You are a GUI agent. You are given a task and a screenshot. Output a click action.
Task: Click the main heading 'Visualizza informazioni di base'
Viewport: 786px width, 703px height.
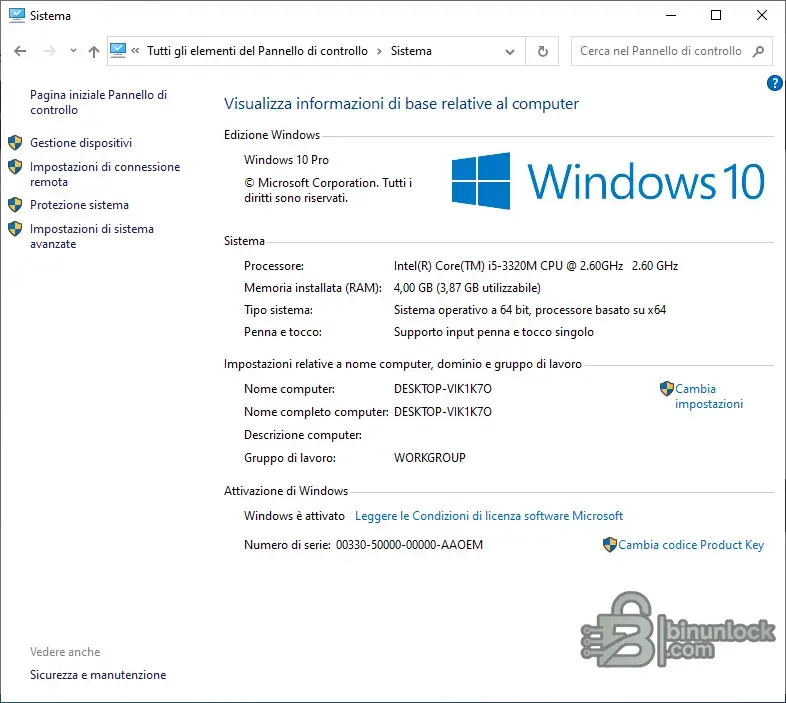pyautogui.click(x=401, y=103)
